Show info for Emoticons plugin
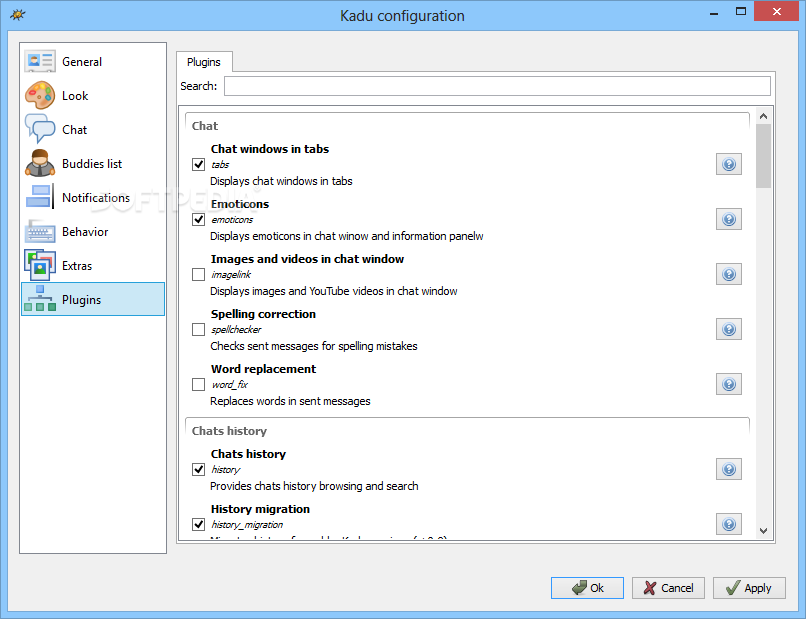Image resolution: width=806 pixels, height=619 pixels. (x=728, y=220)
